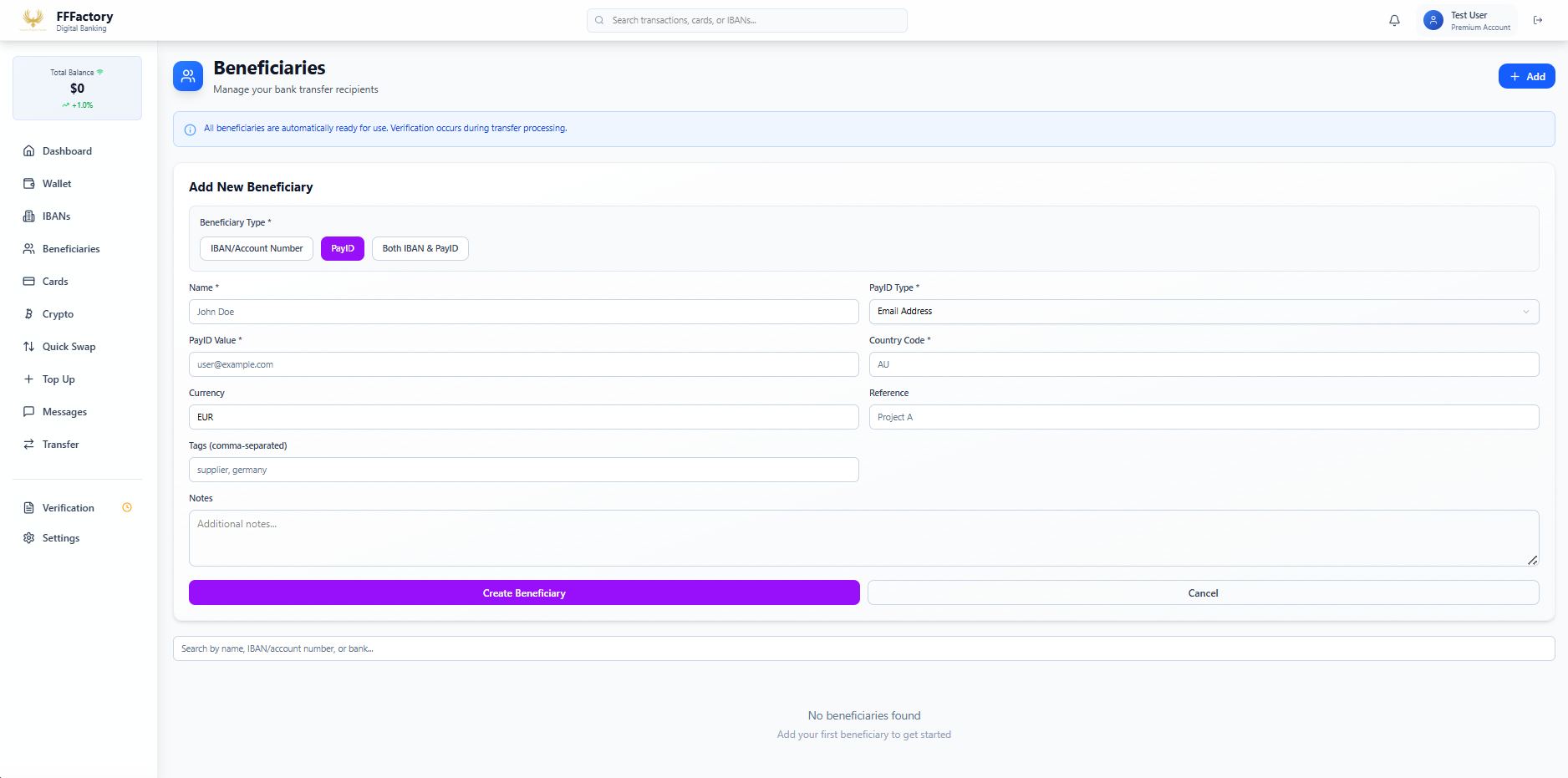Go to the Wallet page
This screenshot has width=1568, height=778.
(57, 184)
